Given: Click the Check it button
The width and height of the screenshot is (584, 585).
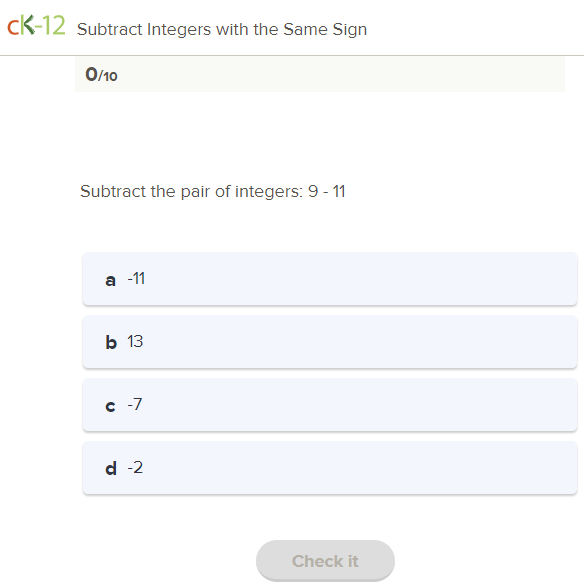Looking at the screenshot, I should point(325,561).
